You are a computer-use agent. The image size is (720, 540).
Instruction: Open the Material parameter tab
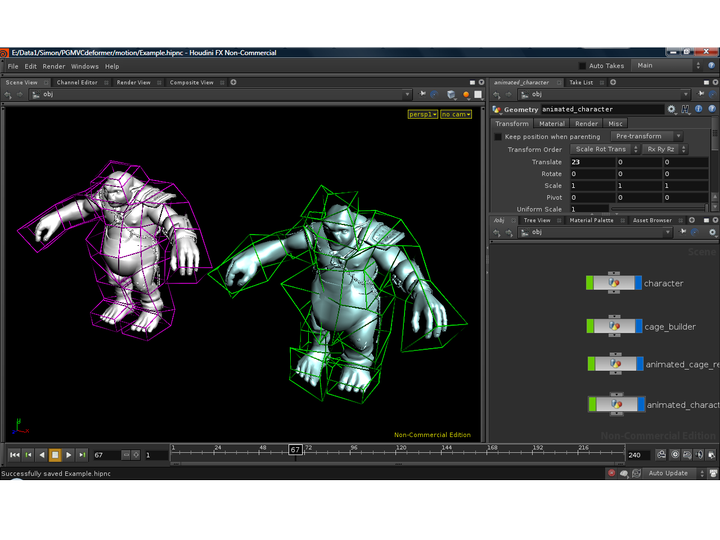coord(551,124)
